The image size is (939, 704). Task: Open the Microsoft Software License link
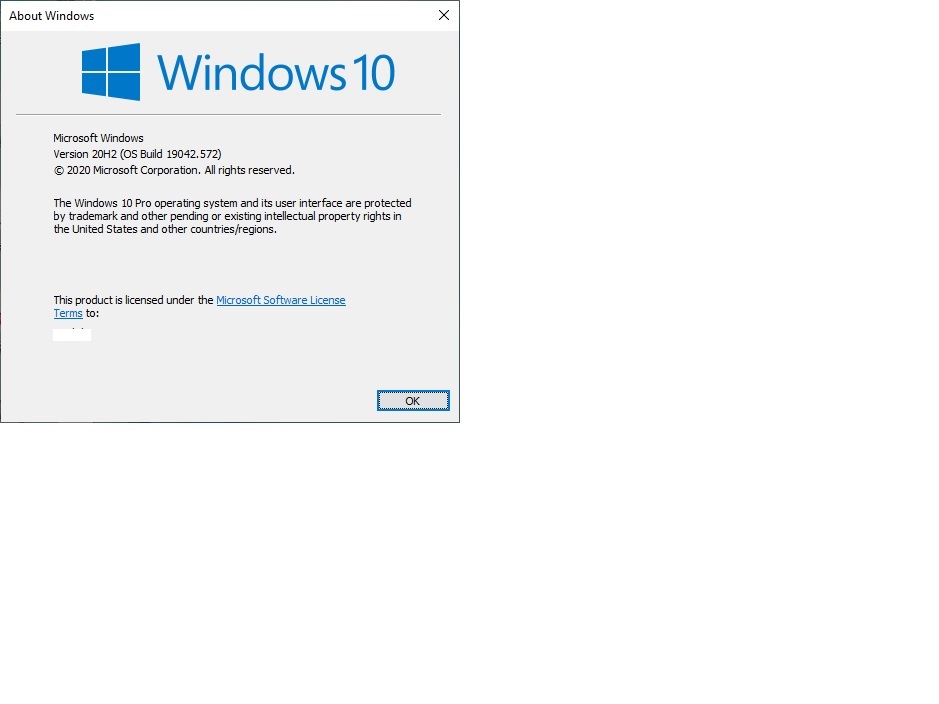(280, 300)
